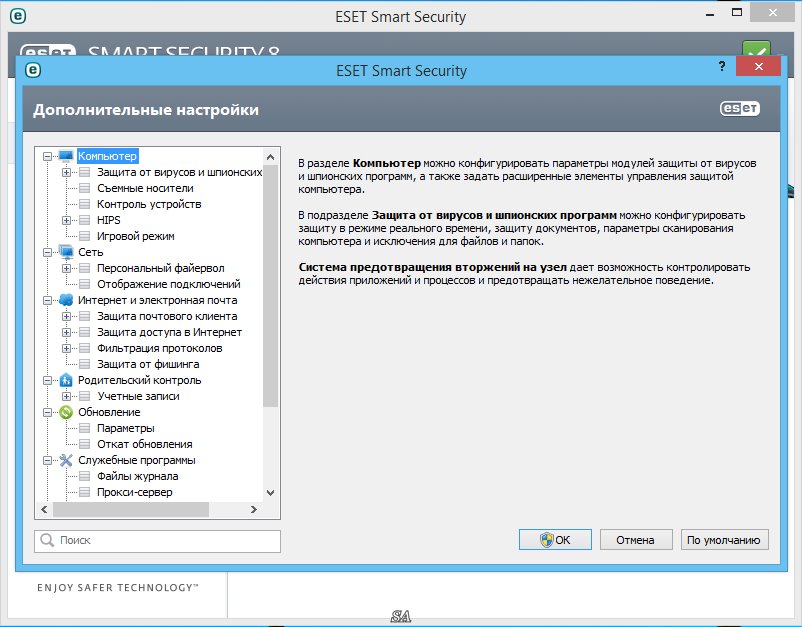Click the page icon beside Учетные записи
The image size is (802, 627).
click(x=85, y=396)
